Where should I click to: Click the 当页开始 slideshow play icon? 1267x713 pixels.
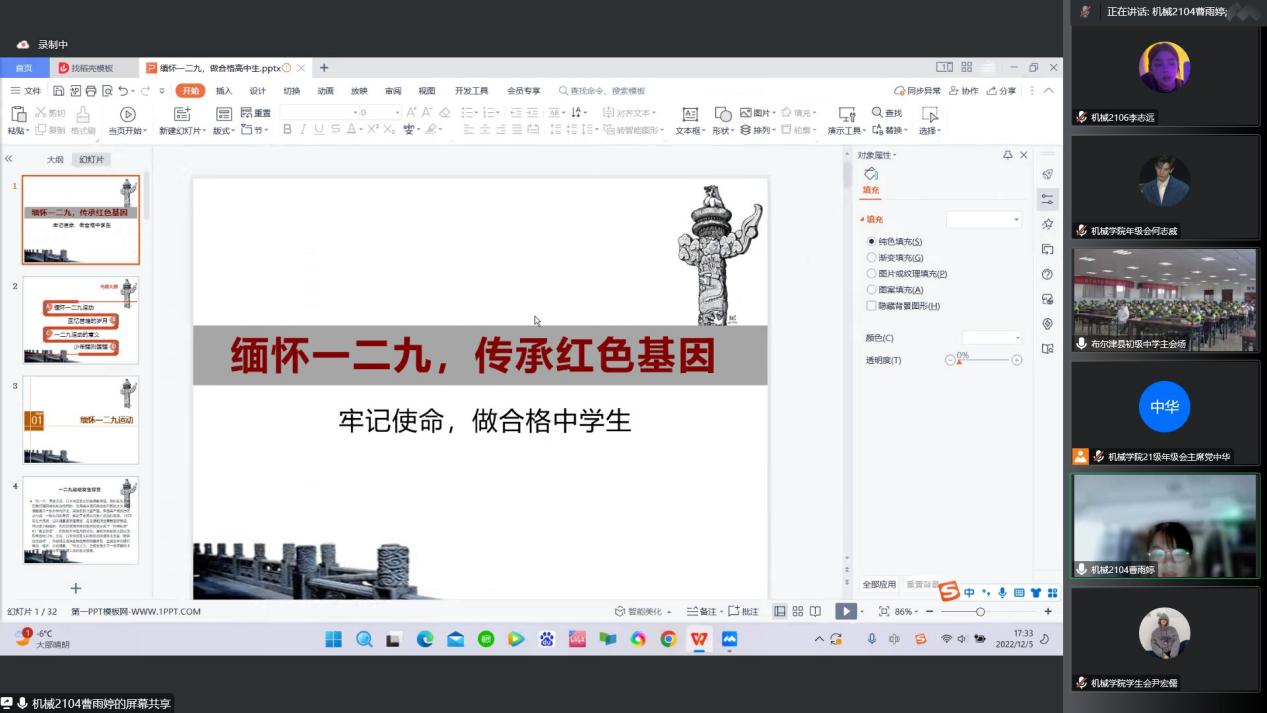[x=127, y=114]
